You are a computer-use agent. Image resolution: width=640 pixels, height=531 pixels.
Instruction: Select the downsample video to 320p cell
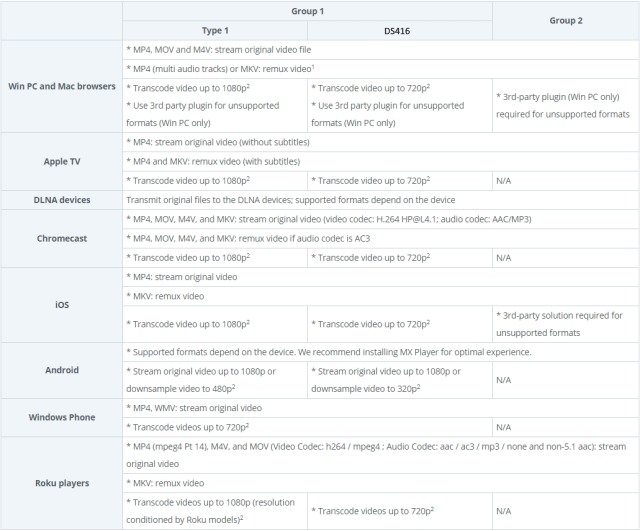[x=400, y=380]
